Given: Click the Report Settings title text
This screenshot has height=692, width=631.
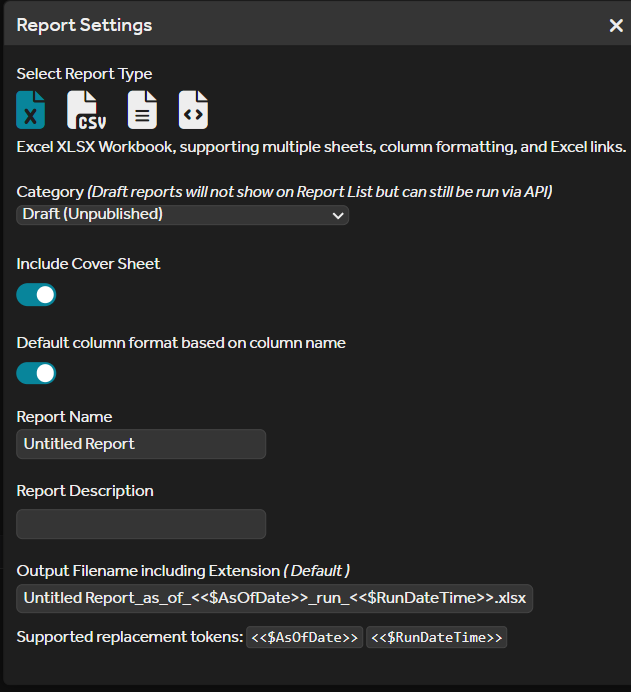Looking at the screenshot, I should (x=84, y=26).
